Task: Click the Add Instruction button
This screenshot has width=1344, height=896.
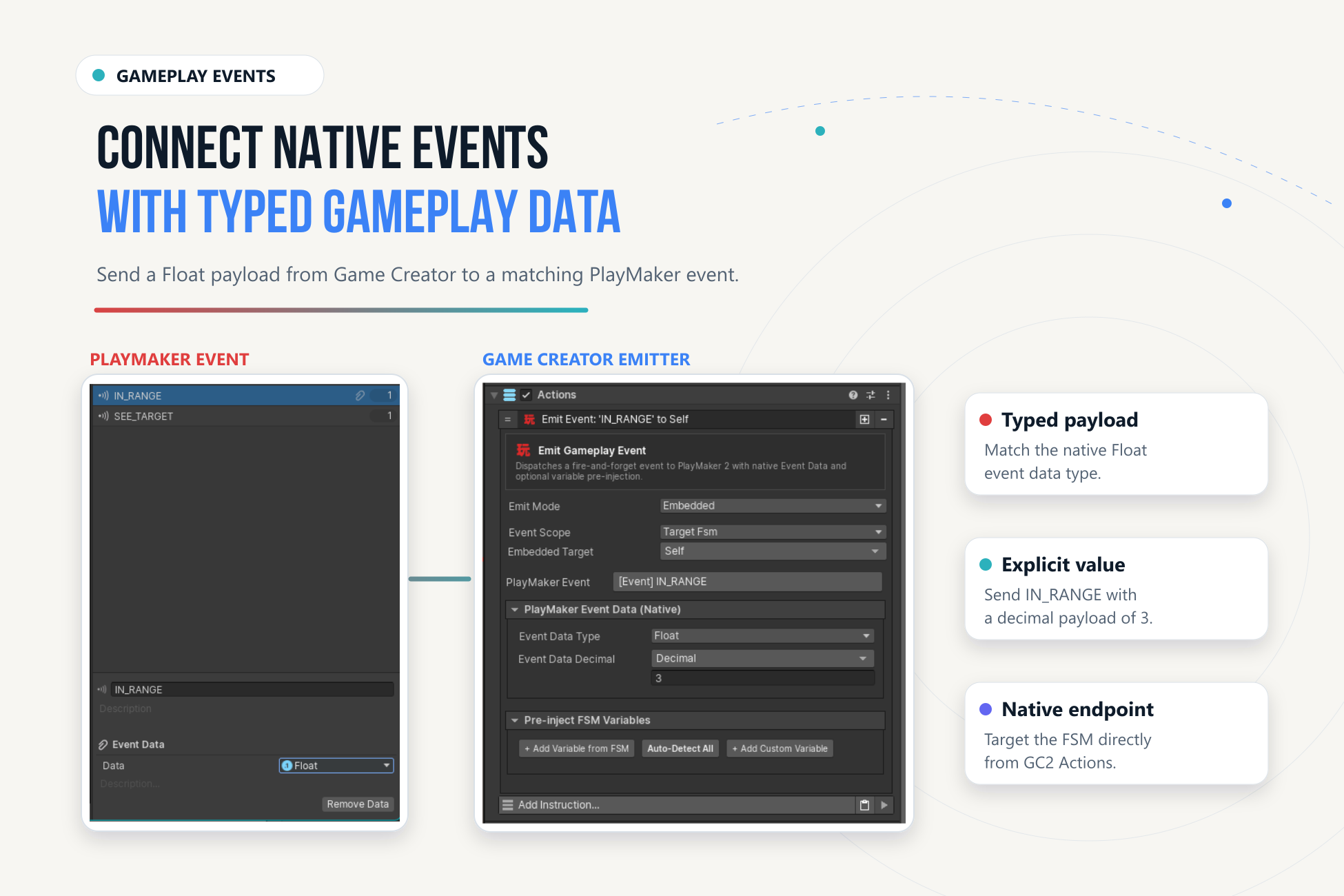Action: (x=675, y=805)
